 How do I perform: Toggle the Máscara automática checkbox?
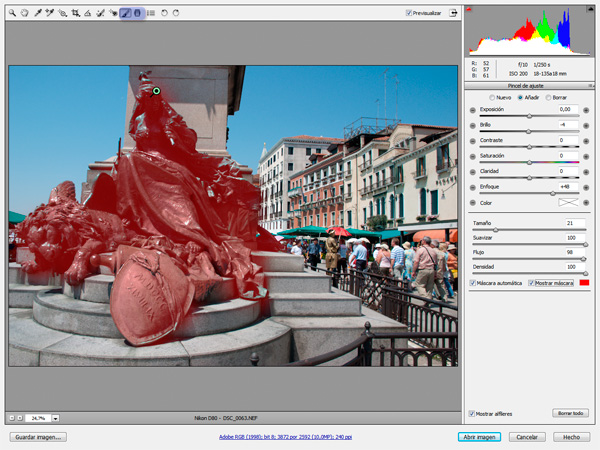tap(473, 283)
